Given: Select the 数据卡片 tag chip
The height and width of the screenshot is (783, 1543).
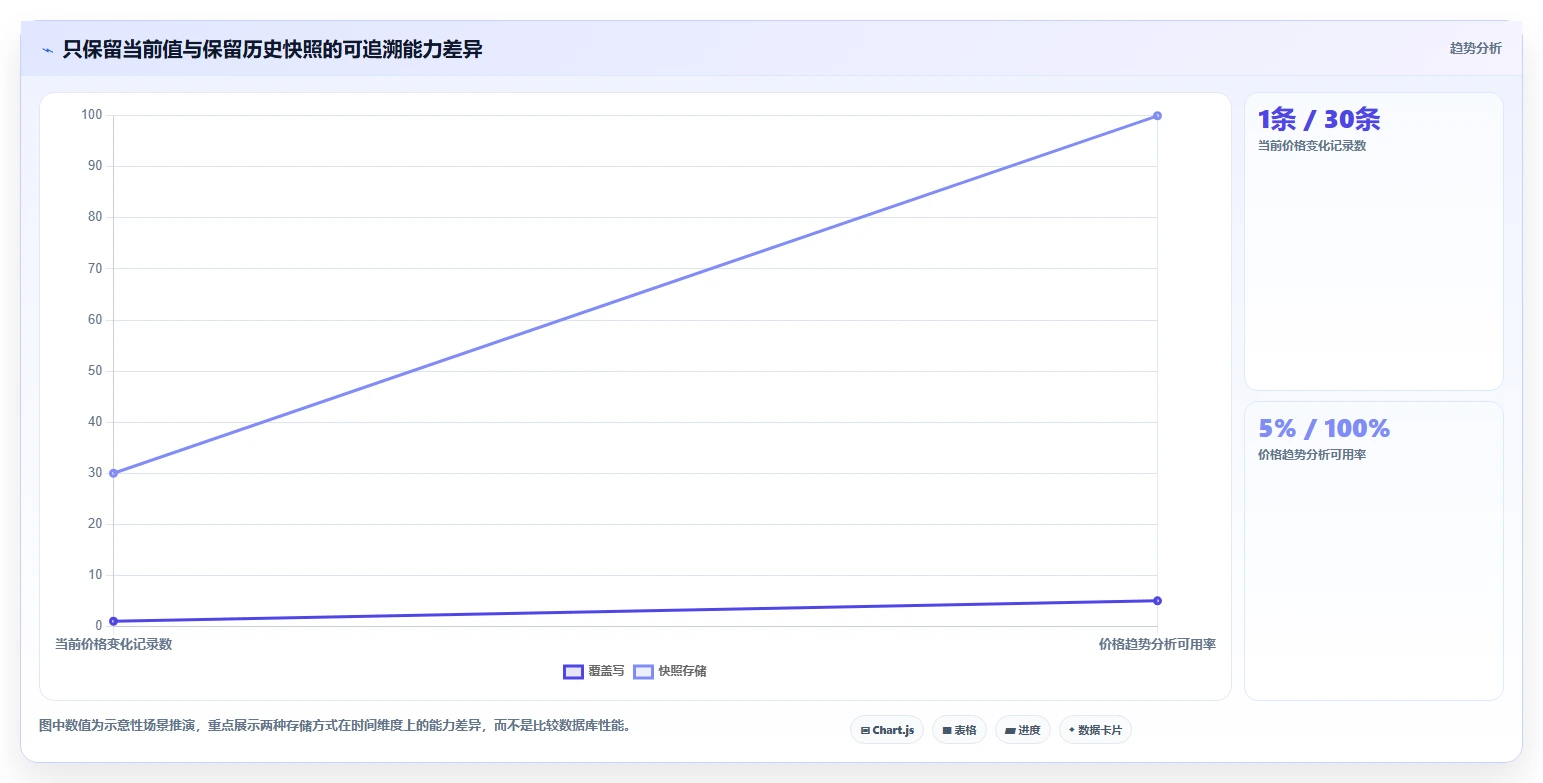Looking at the screenshot, I should pyautogui.click(x=1095, y=730).
